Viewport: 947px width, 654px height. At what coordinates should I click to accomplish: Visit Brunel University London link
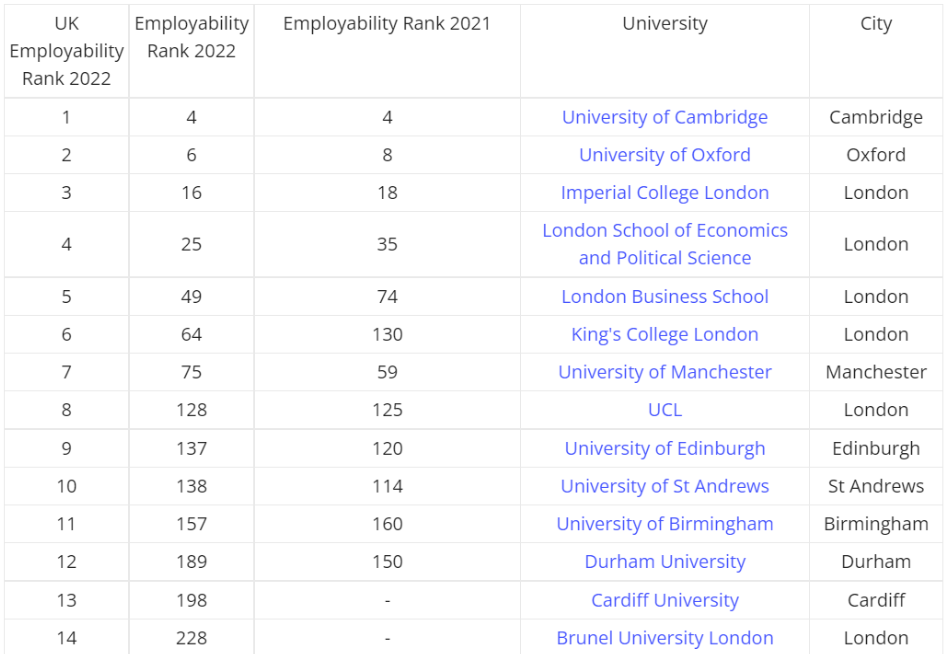[x=664, y=638]
